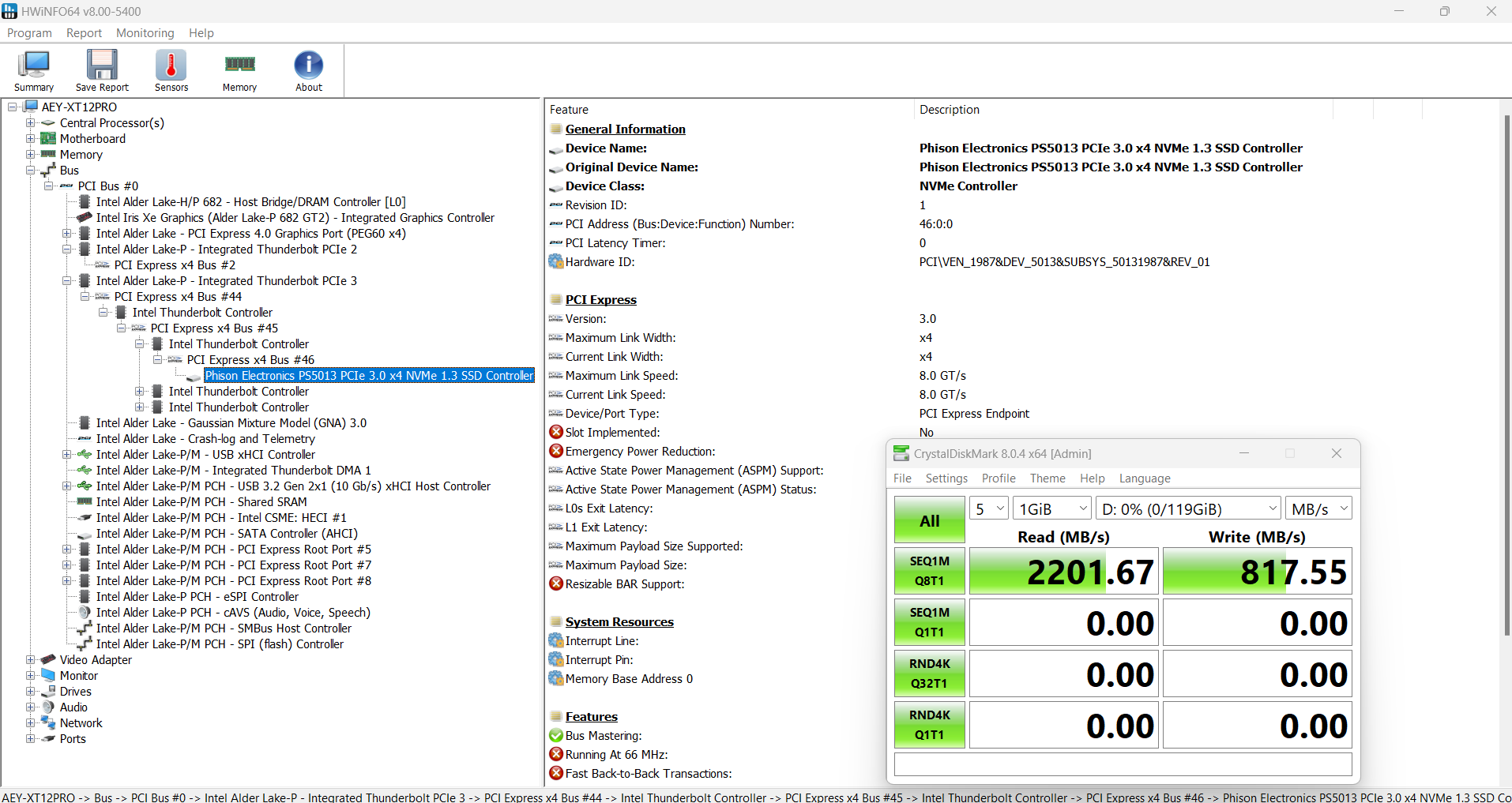Click the Monitor icon in tree

[x=48, y=676]
